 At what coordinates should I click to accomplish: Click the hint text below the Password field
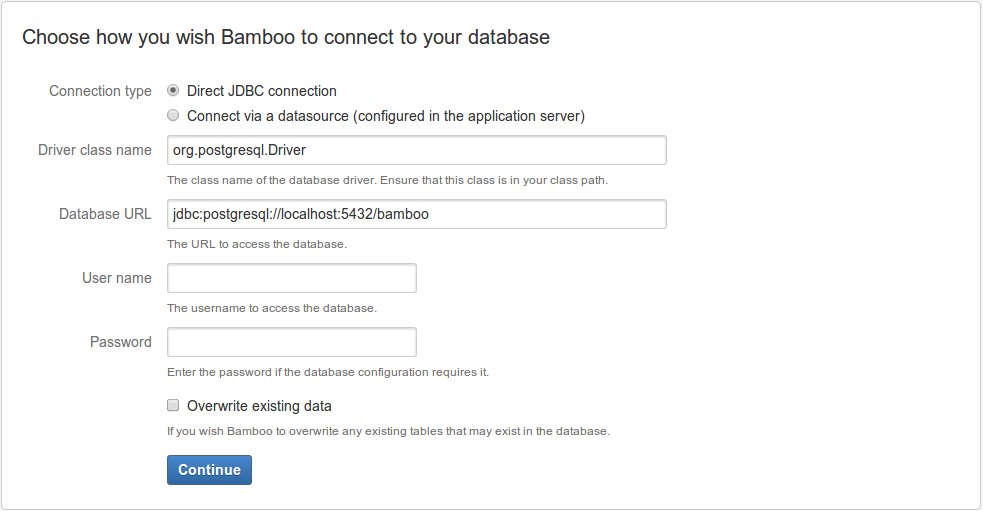(328, 372)
